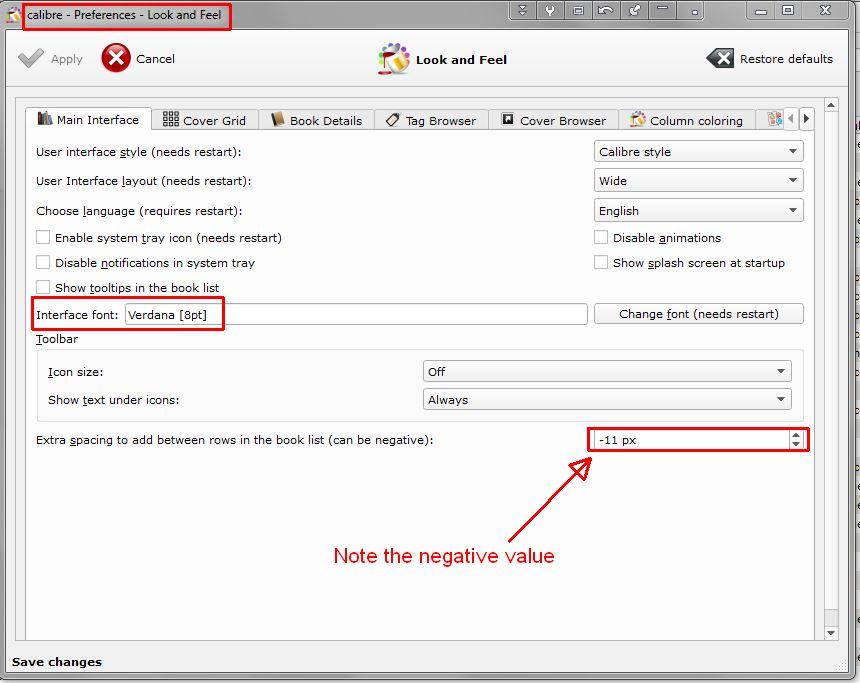The height and width of the screenshot is (683, 860).
Task: Click Change font (needs restart) button
Action: (698, 313)
